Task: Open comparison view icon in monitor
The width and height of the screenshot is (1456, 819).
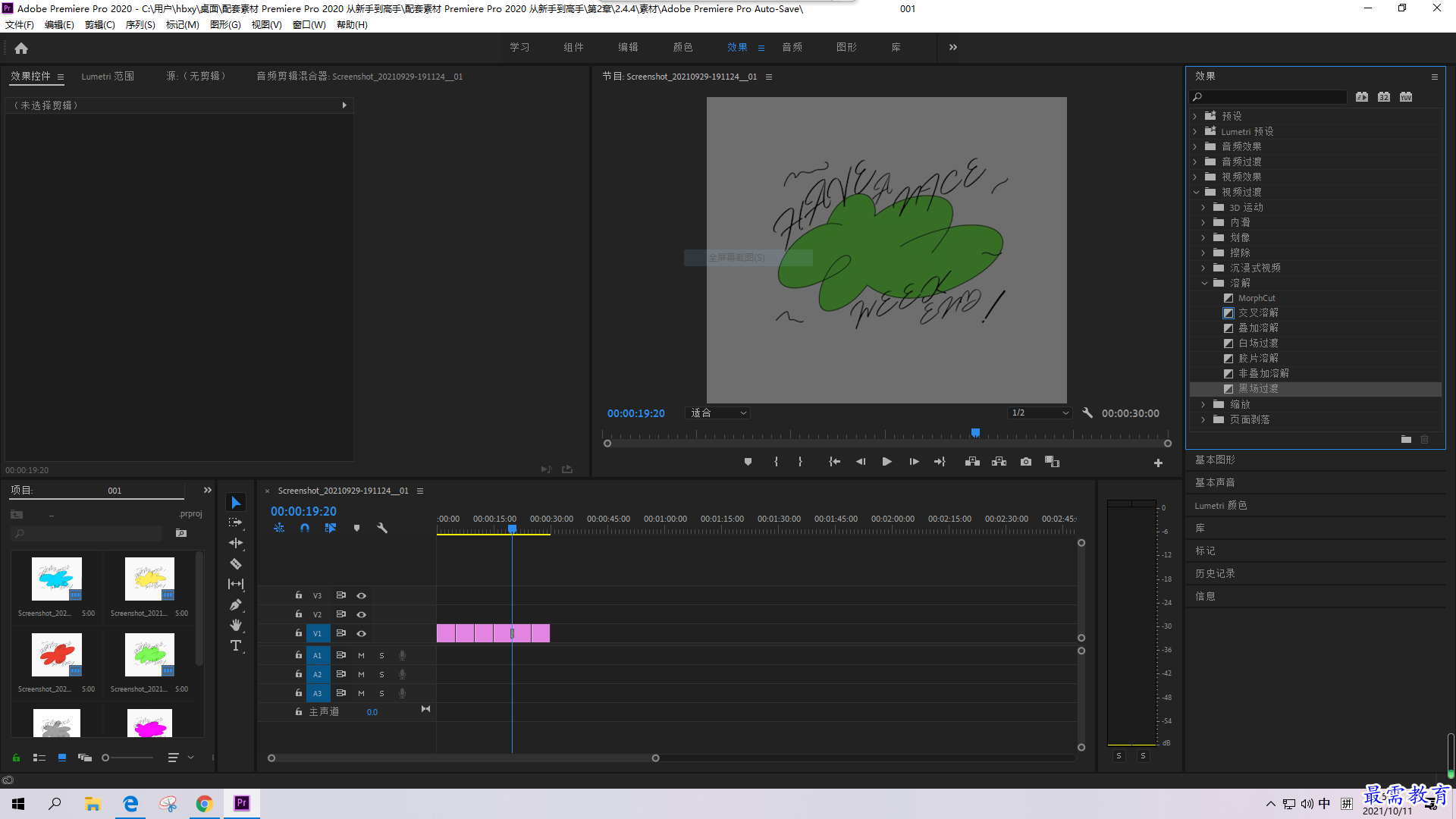Action: pos(1052,462)
